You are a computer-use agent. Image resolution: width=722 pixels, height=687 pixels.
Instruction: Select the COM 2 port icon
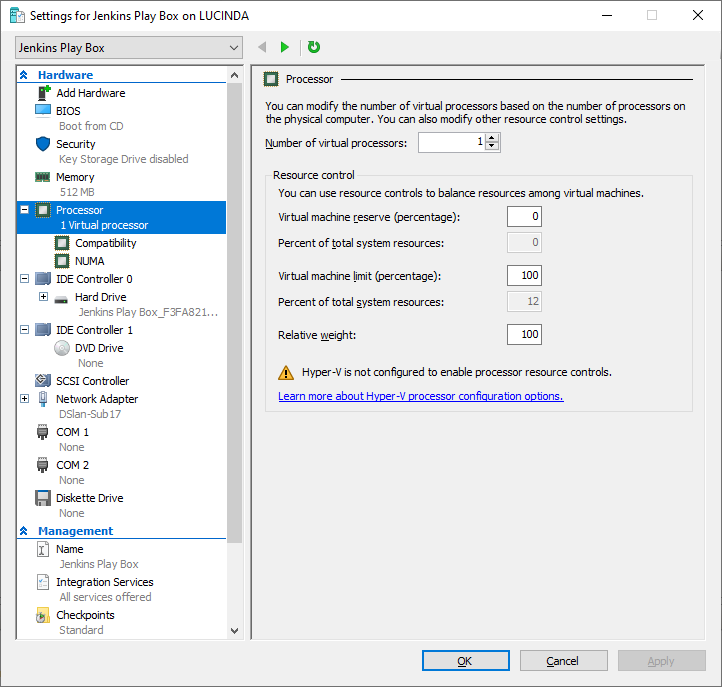click(x=42, y=465)
